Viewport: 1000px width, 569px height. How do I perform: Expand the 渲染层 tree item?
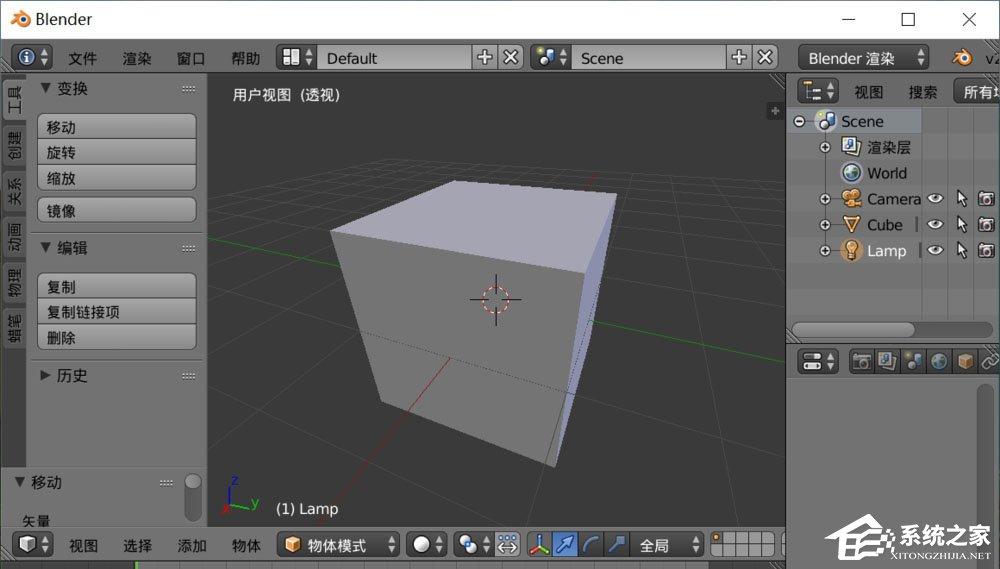click(825, 147)
